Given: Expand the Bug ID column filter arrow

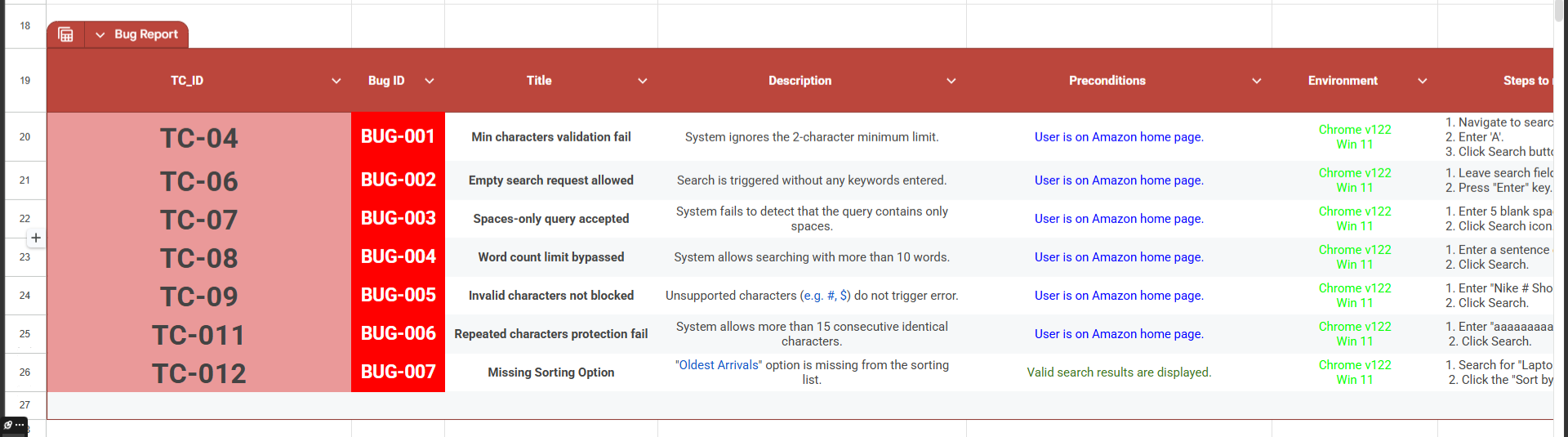Looking at the screenshot, I should [430, 81].
